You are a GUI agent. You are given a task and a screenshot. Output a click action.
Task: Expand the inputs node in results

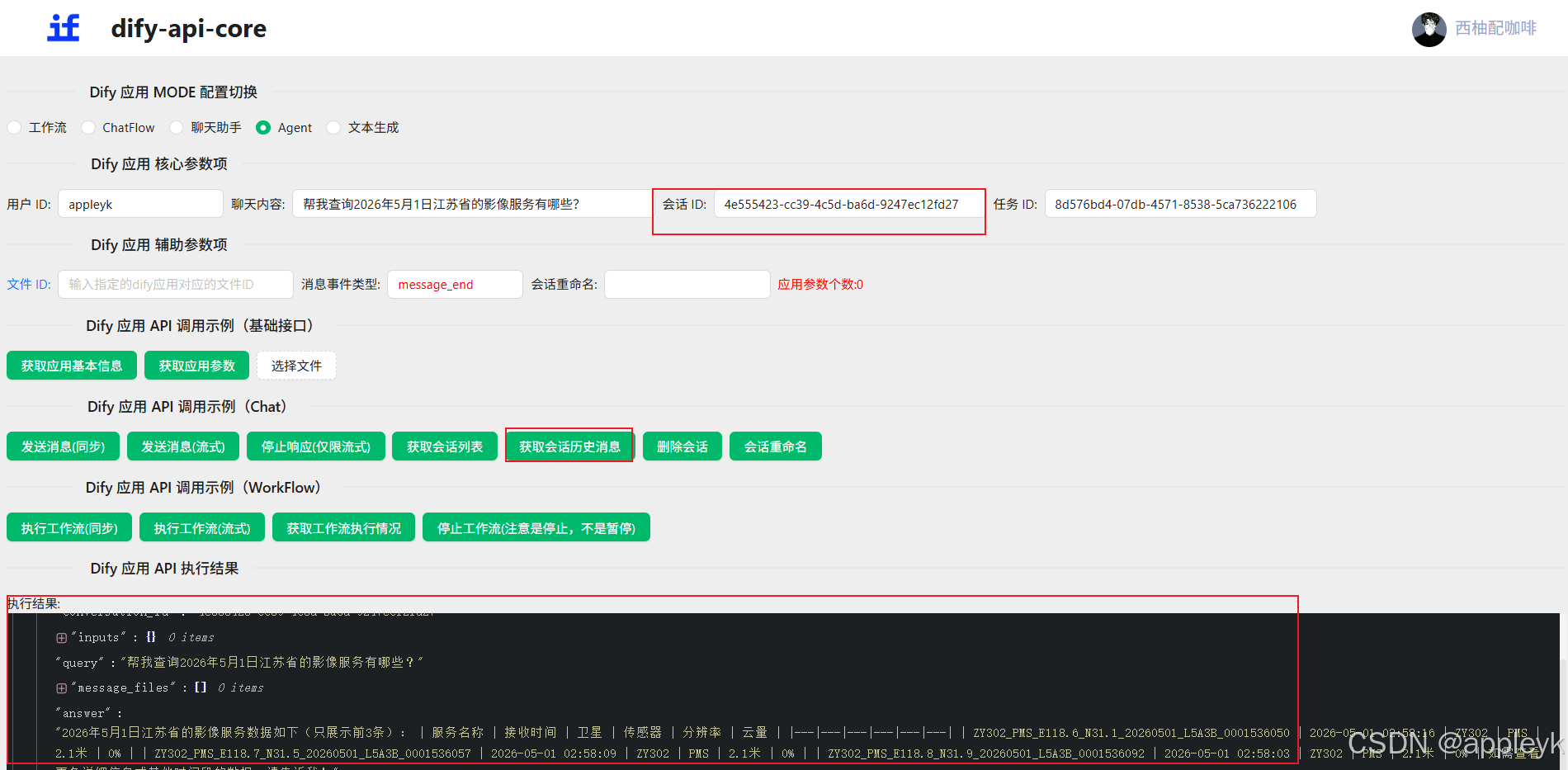click(x=61, y=638)
